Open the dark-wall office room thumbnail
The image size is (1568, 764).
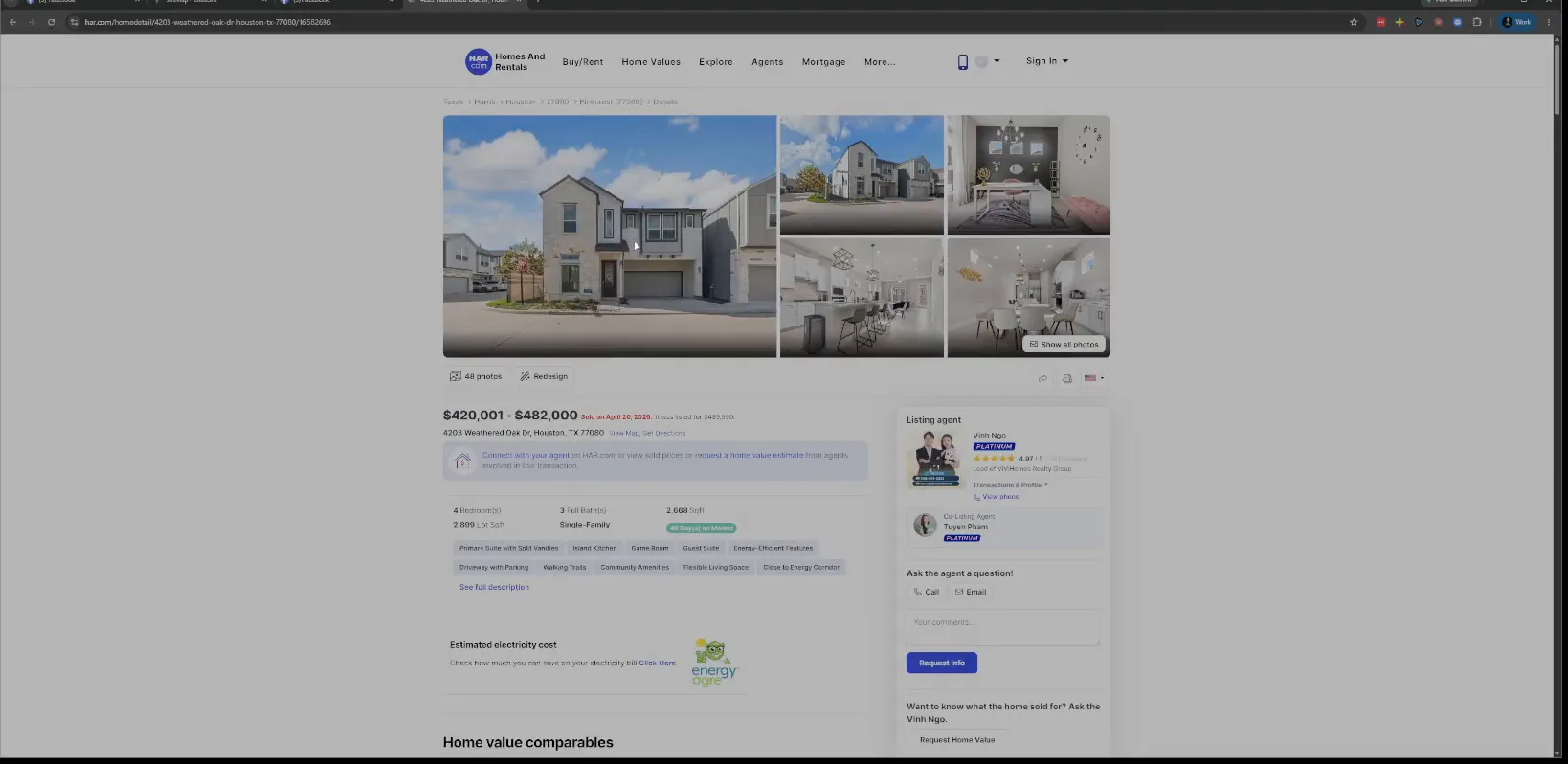(1029, 174)
